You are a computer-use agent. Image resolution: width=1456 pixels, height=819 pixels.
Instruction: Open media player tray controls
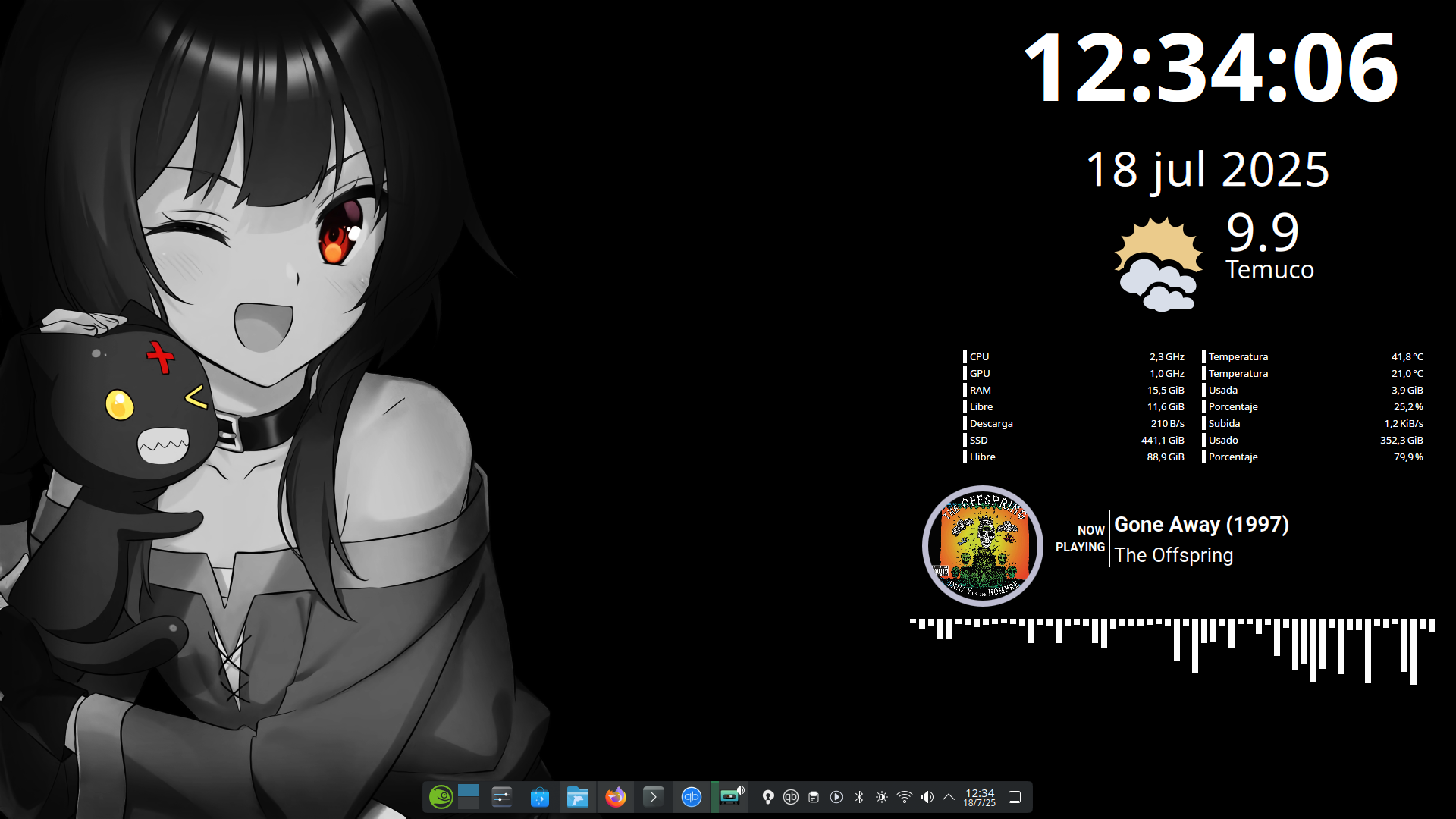[x=836, y=797]
